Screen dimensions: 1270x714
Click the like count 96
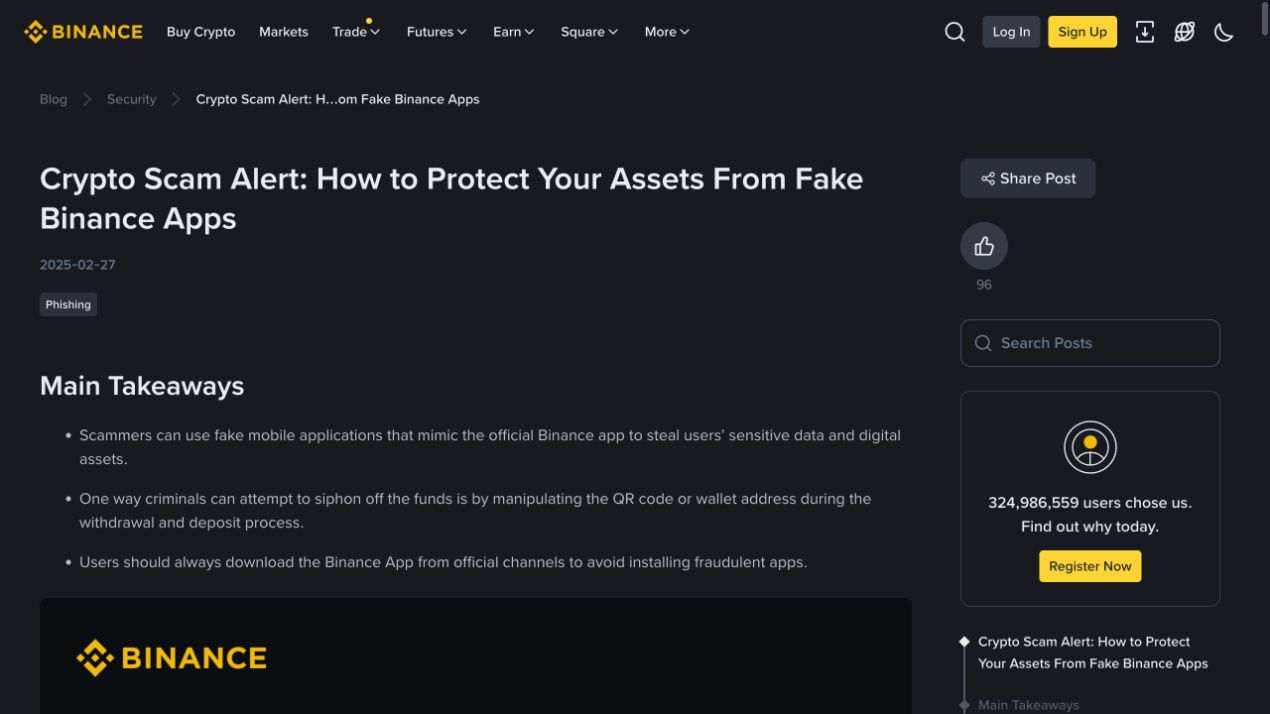pyautogui.click(x=984, y=285)
